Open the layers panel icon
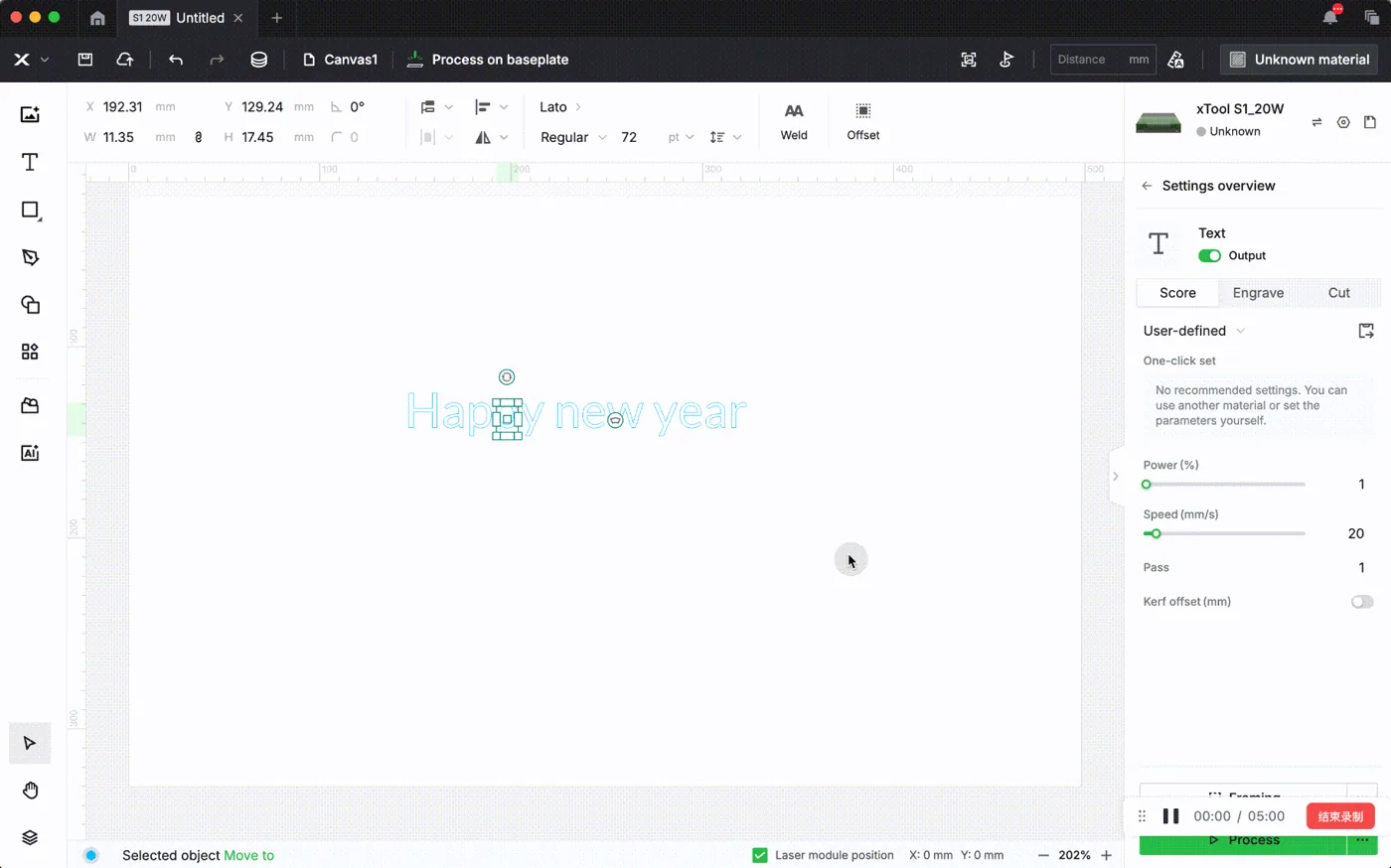 pyautogui.click(x=30, y=837)
